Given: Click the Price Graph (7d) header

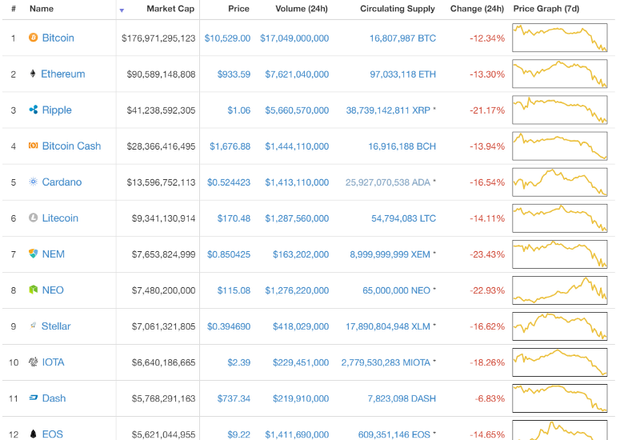Looking at the screenshot, I should 546,9.
